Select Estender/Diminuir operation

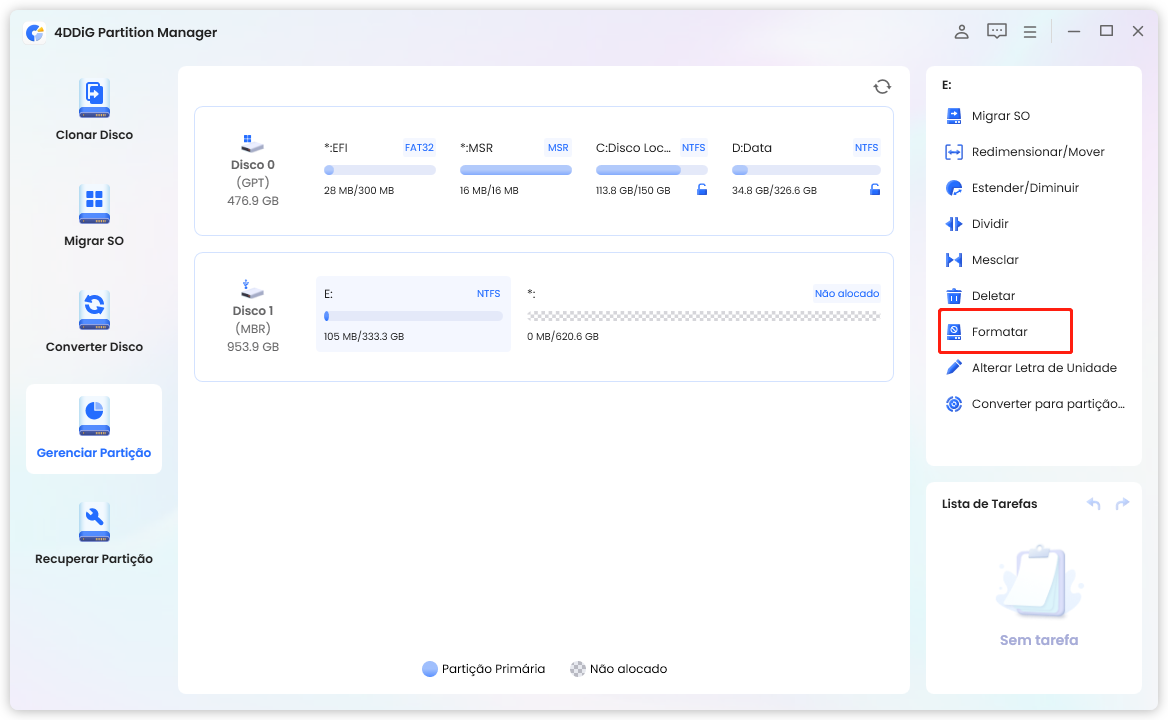[1024, 188]
